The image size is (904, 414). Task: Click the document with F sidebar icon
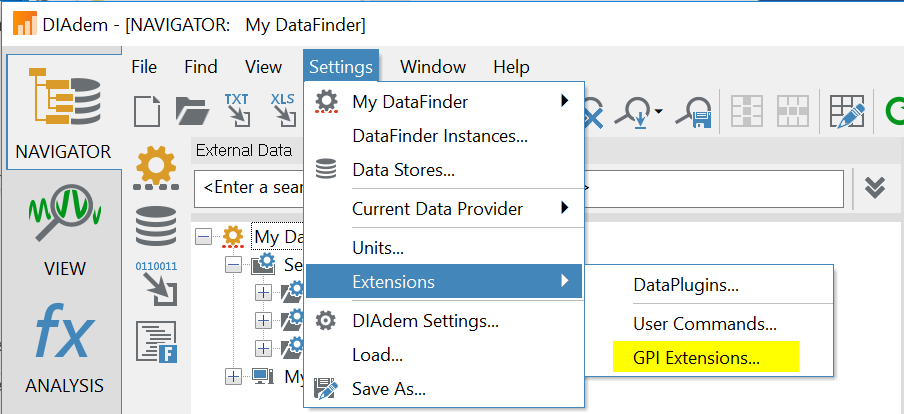(156, 341)
